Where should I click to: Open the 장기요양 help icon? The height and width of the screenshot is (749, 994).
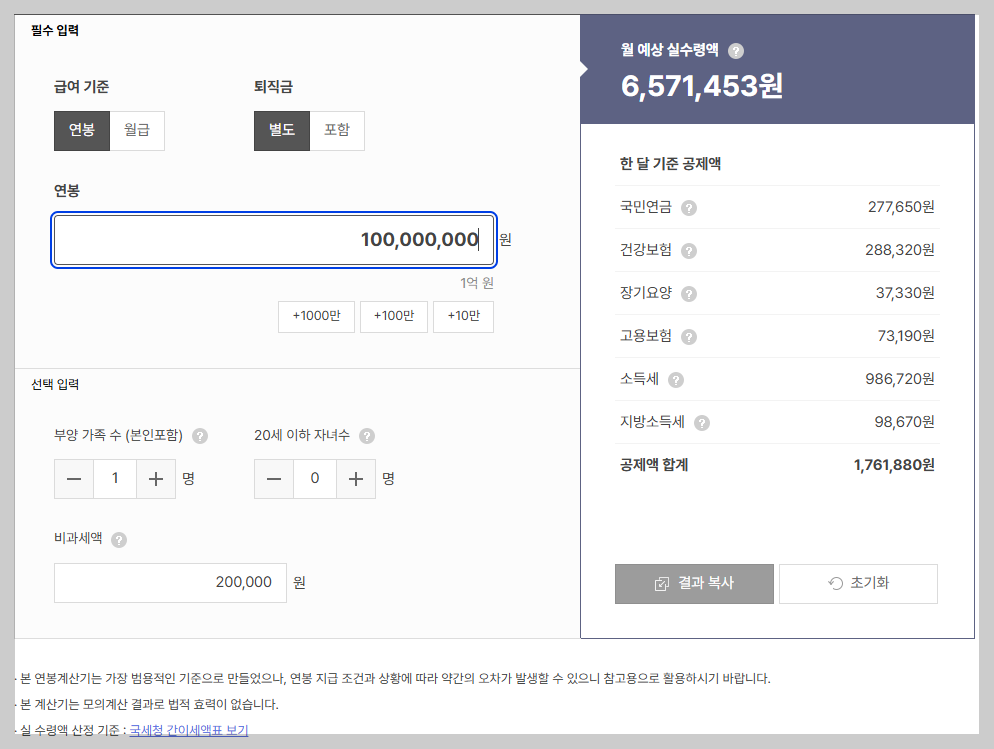click(x=688, y=293)
